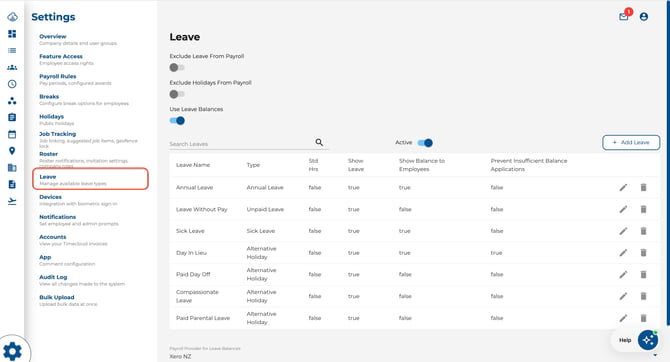Edit the Paid Parental Leave row
670x362 pixels.
[623, 318]
